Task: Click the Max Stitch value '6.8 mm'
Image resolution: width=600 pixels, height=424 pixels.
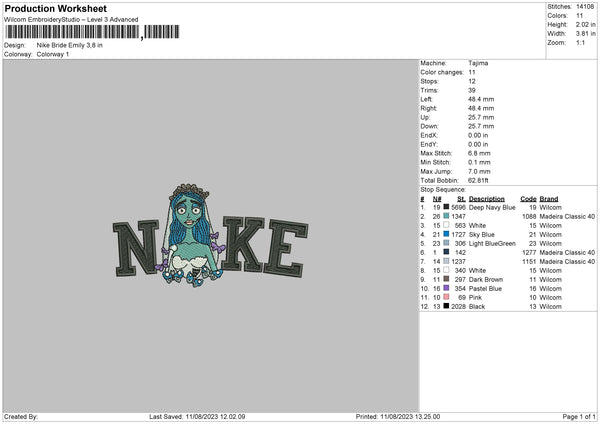Action: [x=479, y=153]
